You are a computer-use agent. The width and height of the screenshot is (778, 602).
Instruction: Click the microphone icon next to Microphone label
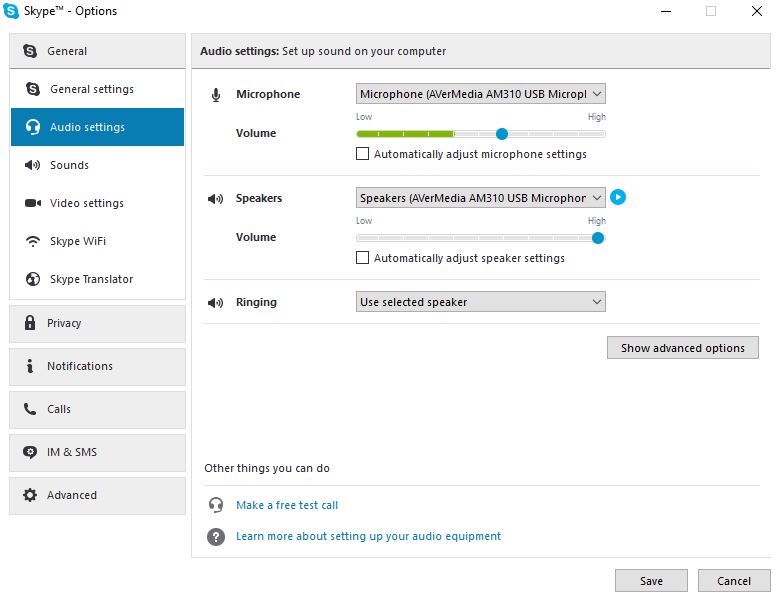[x=216, y=95]
